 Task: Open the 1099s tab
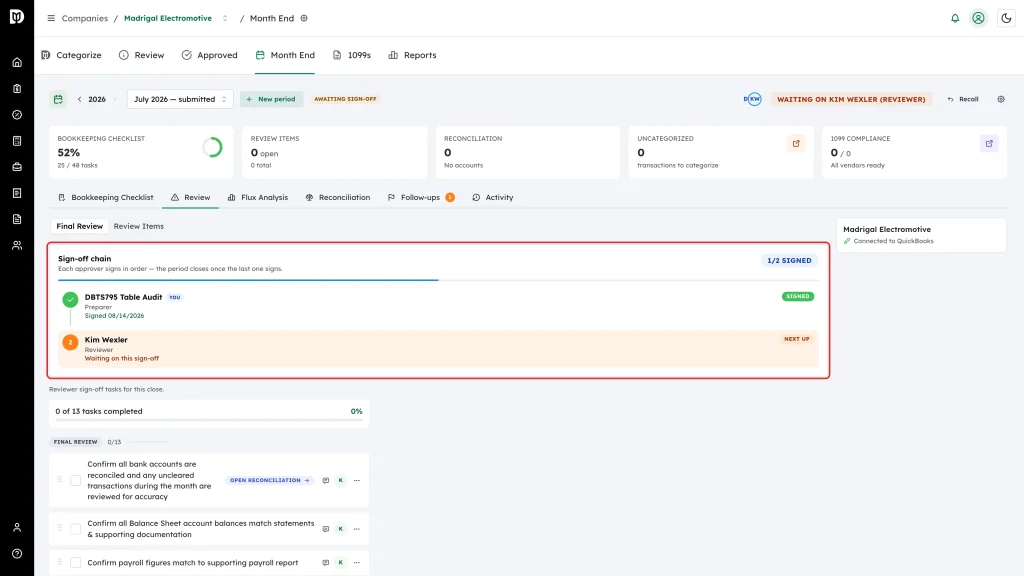click(352, 56)
